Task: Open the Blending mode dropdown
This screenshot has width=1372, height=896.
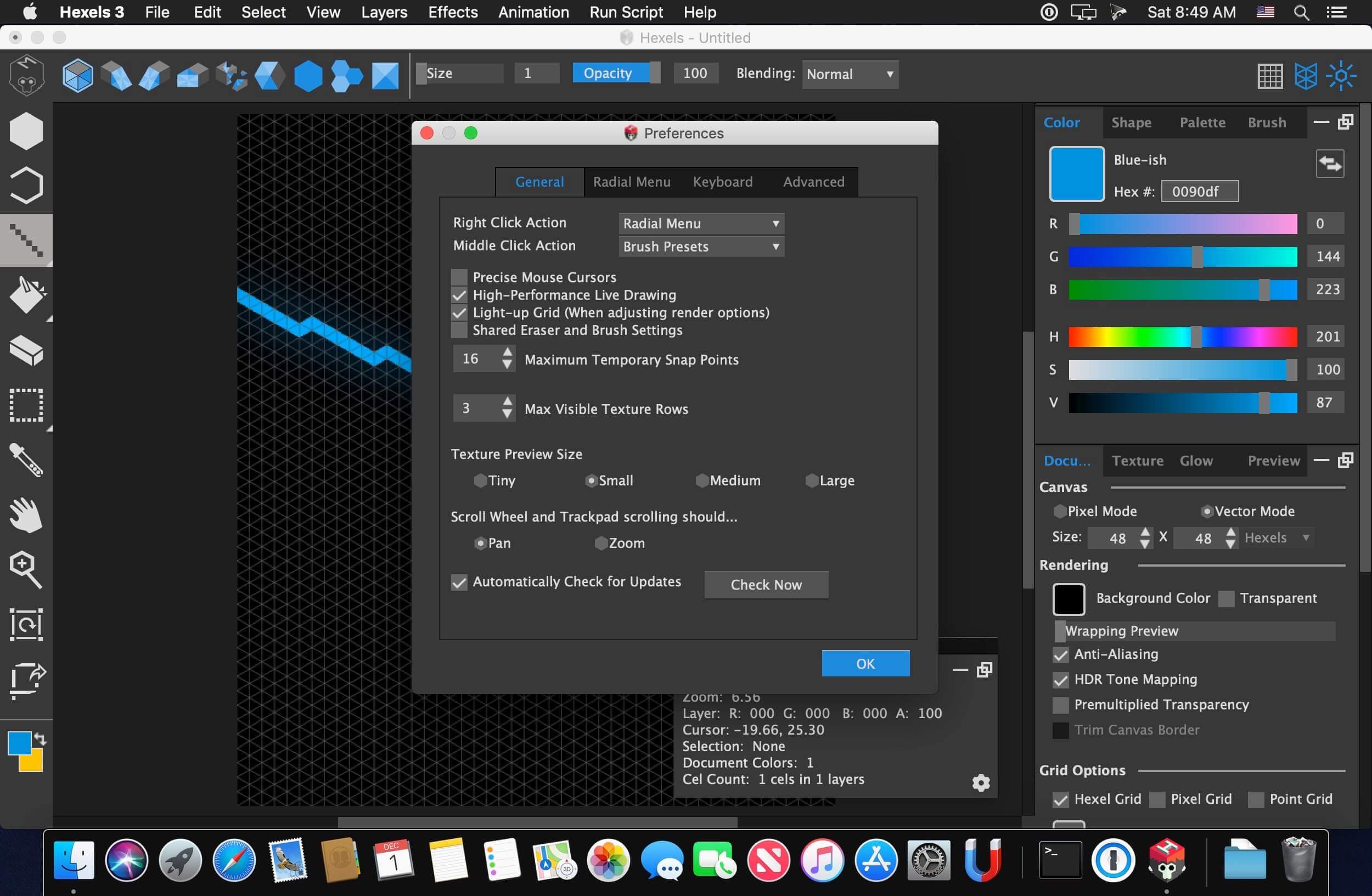Action: 850,74
